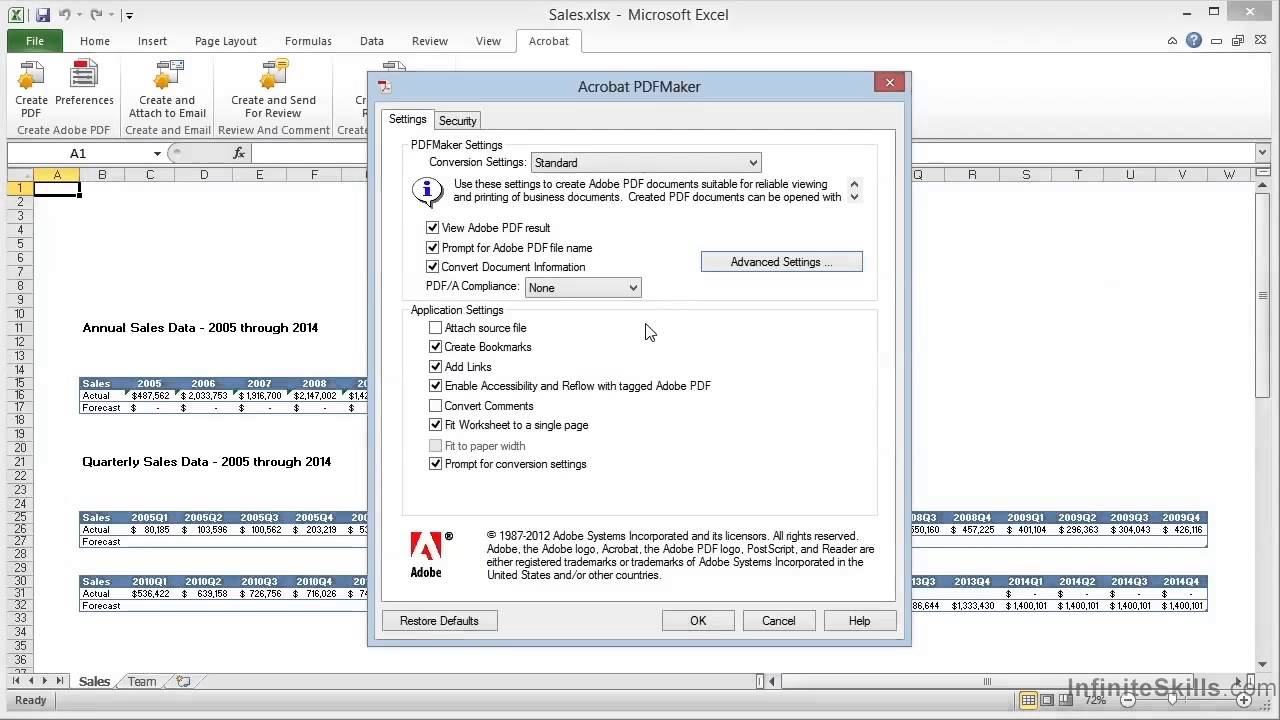Screen dimensions: 1280x720
Task: Enable Convert Comments checkbox
Action: pos(435,406)
